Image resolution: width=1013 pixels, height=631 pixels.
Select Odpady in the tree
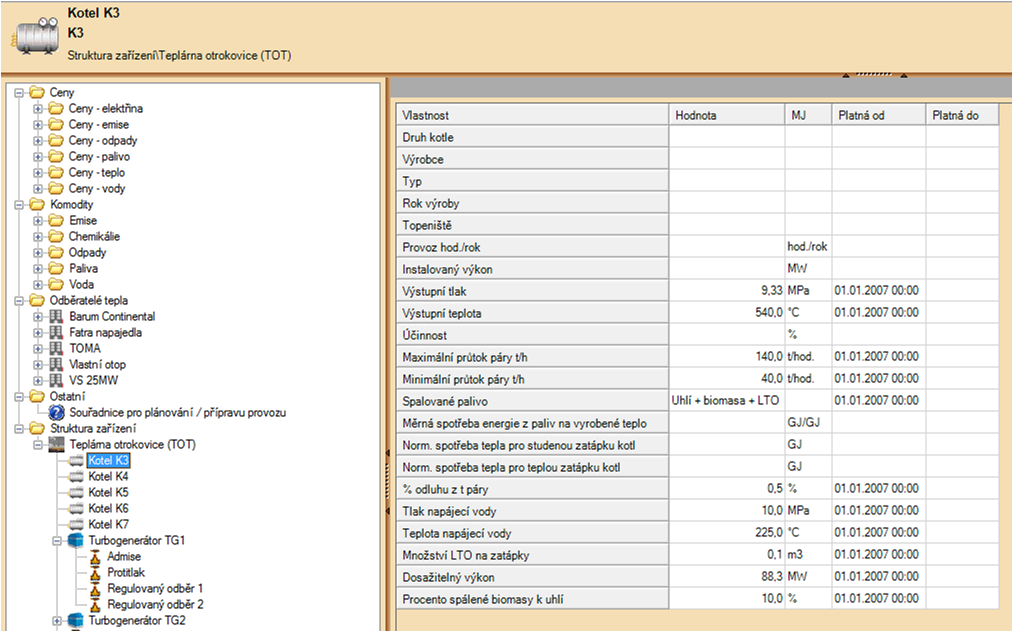click(x=88, y=253)
